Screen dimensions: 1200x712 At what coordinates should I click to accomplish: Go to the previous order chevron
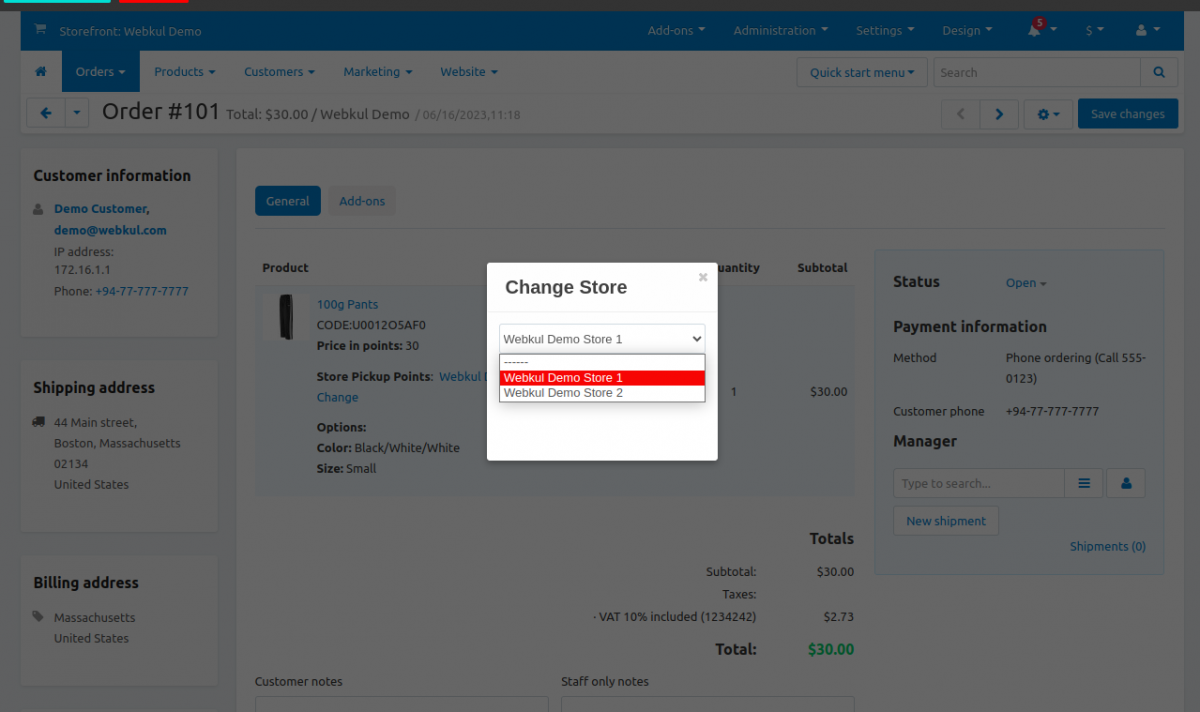click(x=961, y=114)
